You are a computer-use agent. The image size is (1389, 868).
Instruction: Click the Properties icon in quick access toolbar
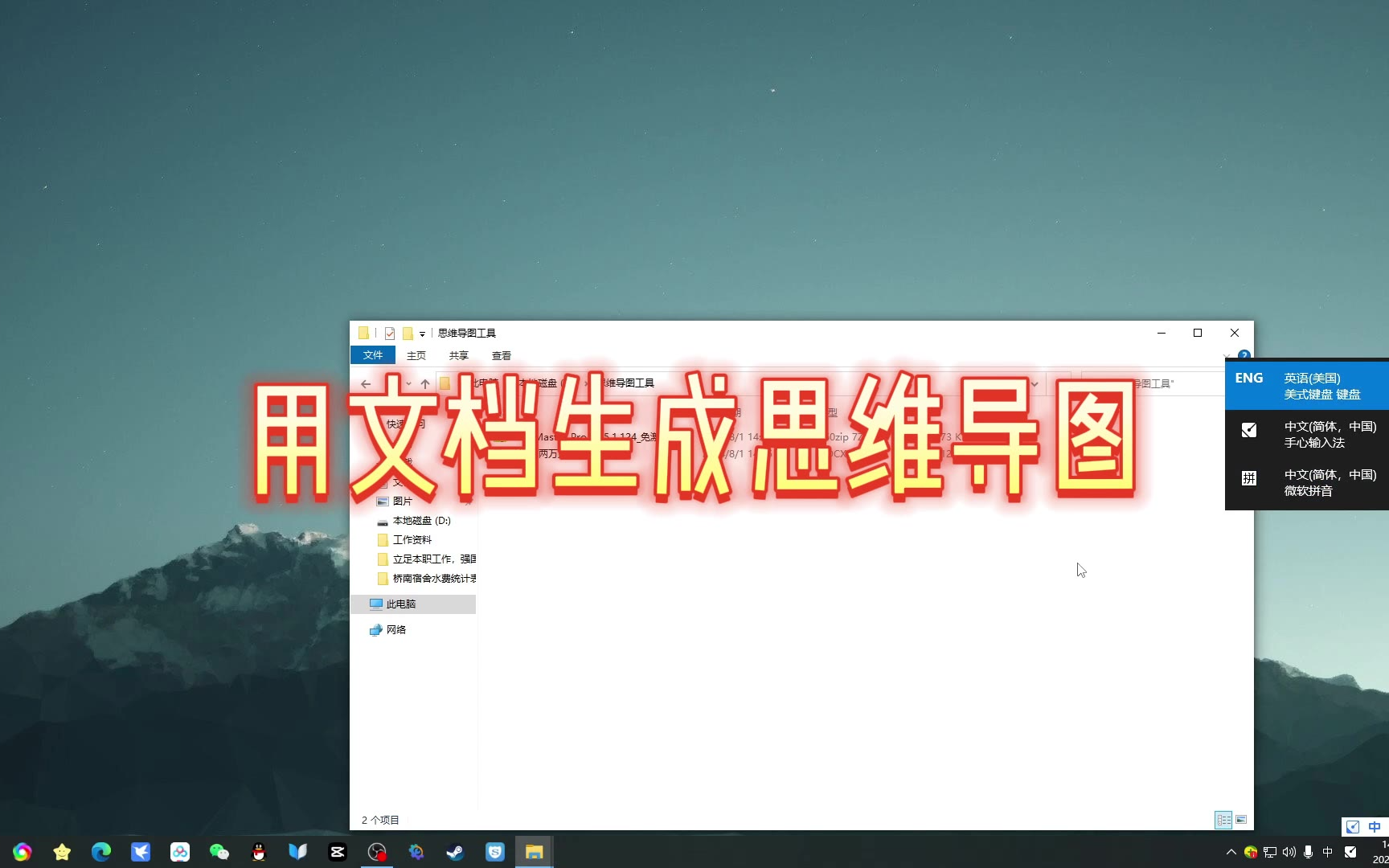[390, 333]
